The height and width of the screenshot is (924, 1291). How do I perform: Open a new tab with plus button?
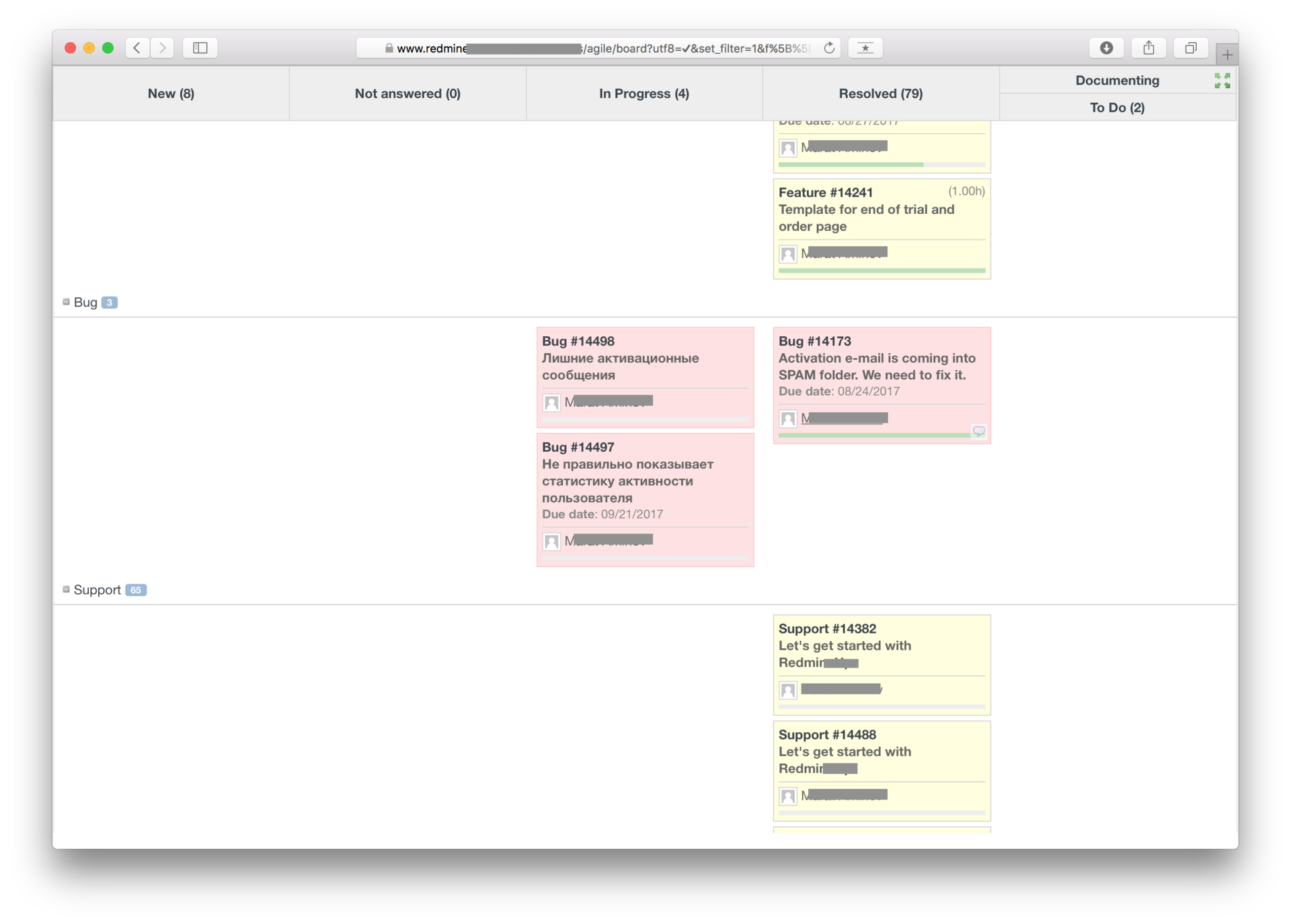1226,54
